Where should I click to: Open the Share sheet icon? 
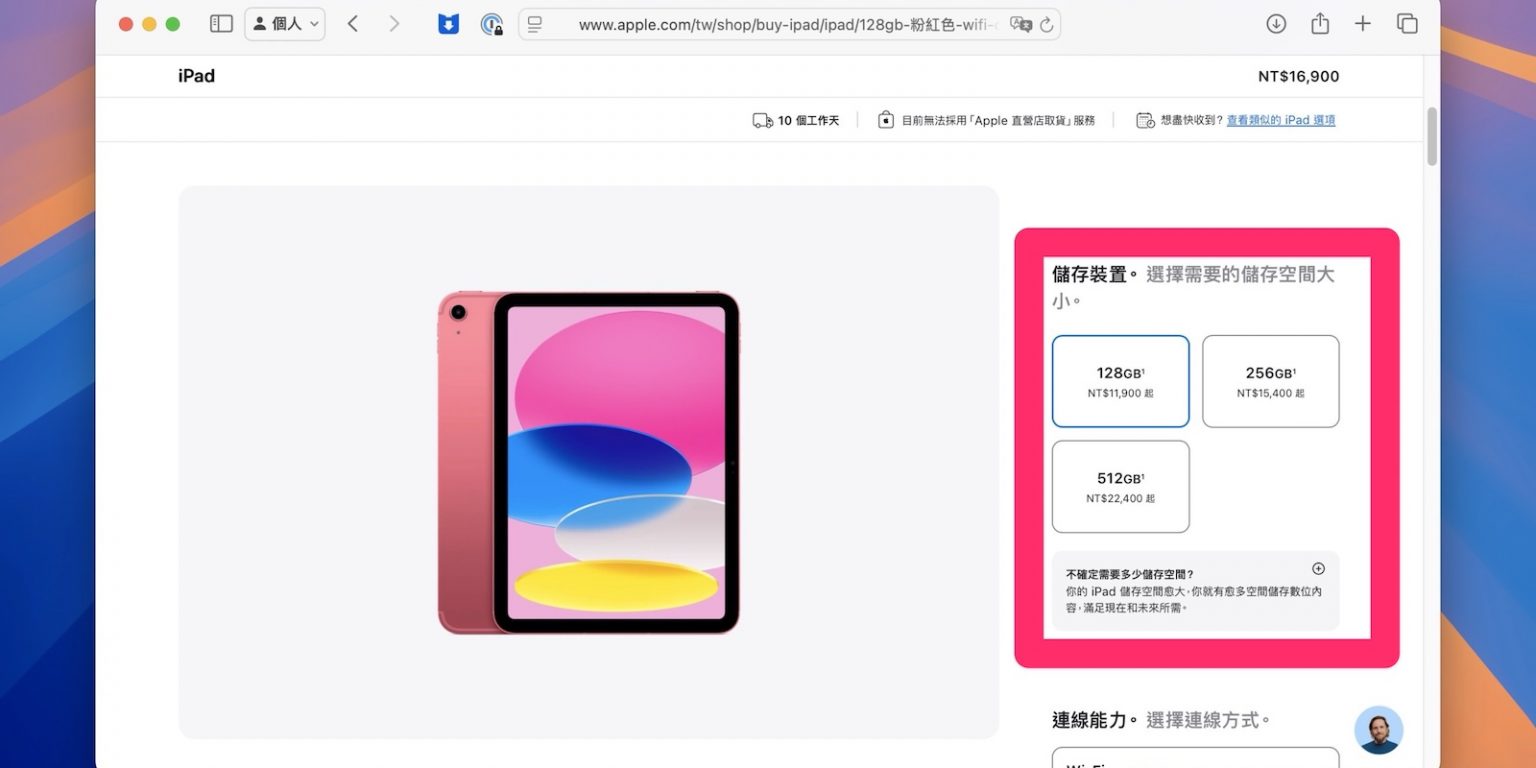pyautogui.click(x=1320, y=24)
